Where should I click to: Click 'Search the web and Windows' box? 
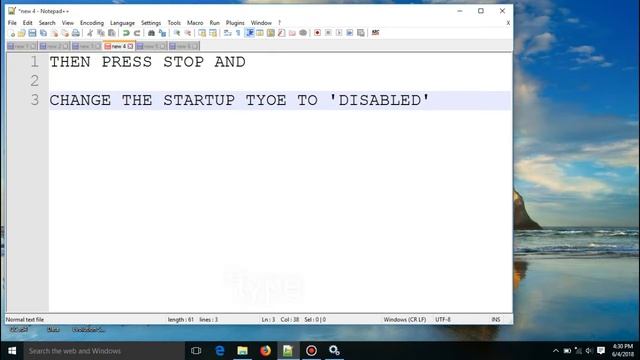click(x=104, y=351)
